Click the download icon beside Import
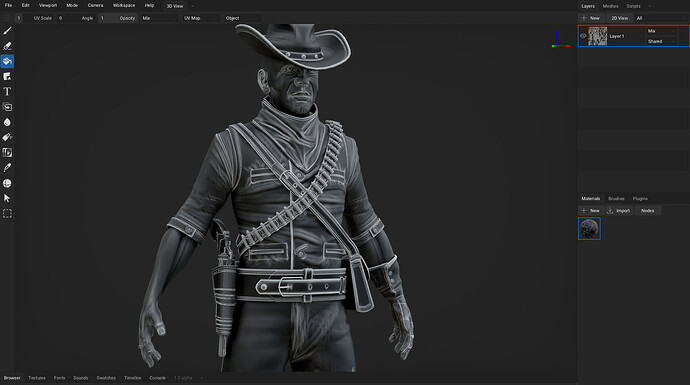This screenshot has height=385, width=690. click(610, 211)
